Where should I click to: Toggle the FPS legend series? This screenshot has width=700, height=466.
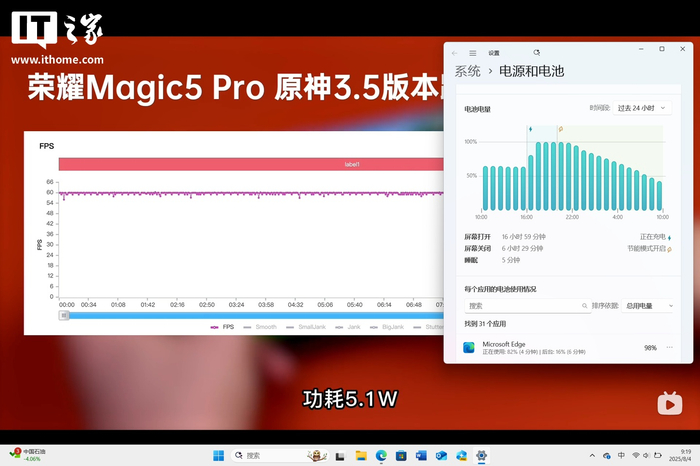point(222,327)
